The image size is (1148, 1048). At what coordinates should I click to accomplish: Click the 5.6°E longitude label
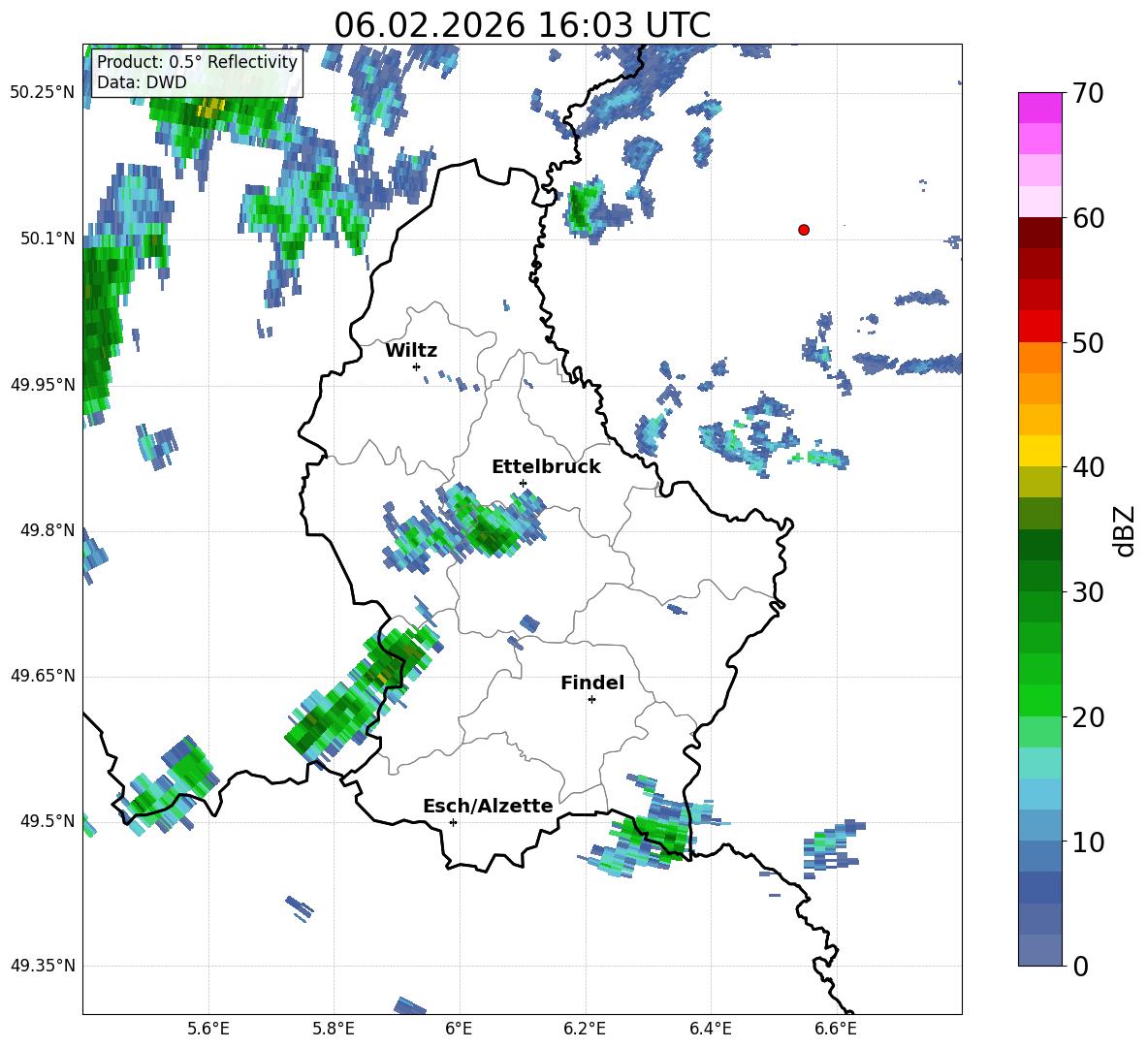click(x=208, y=1029)
